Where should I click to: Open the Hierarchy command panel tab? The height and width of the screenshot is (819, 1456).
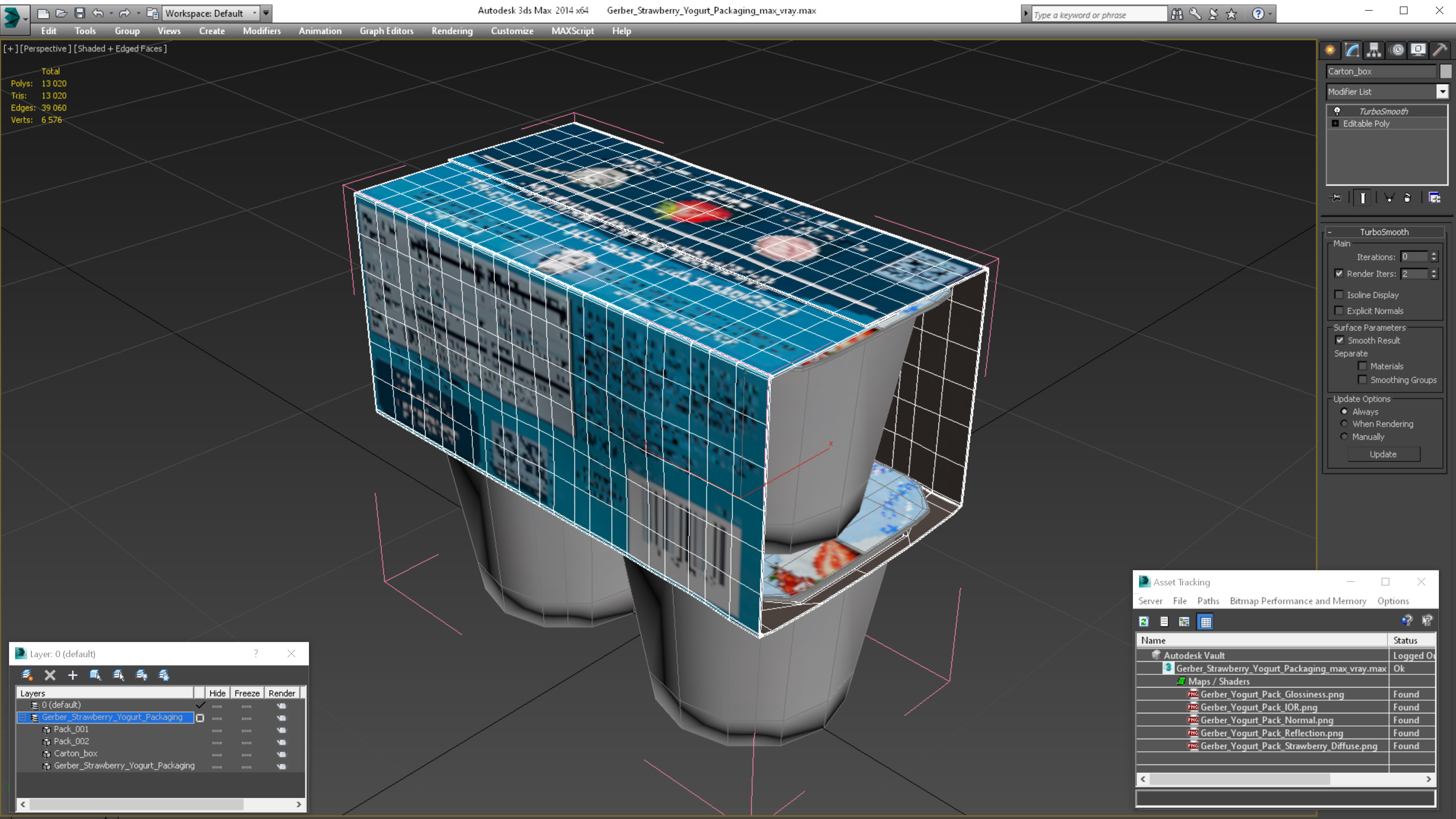1374,51
